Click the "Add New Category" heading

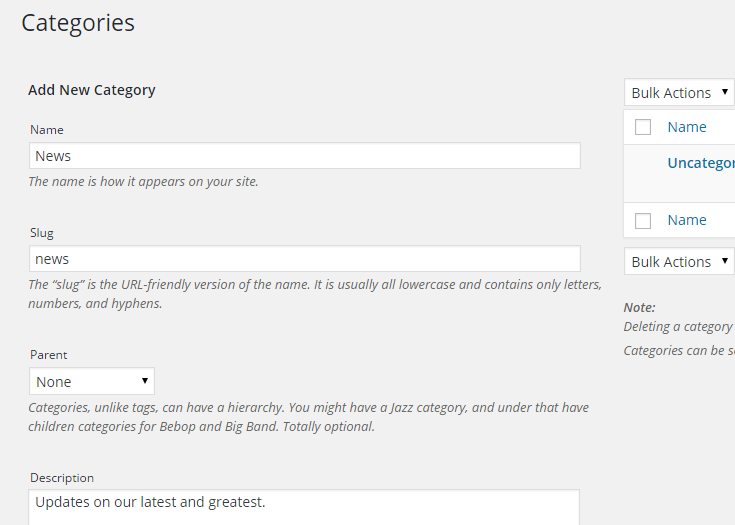[92, 90]
